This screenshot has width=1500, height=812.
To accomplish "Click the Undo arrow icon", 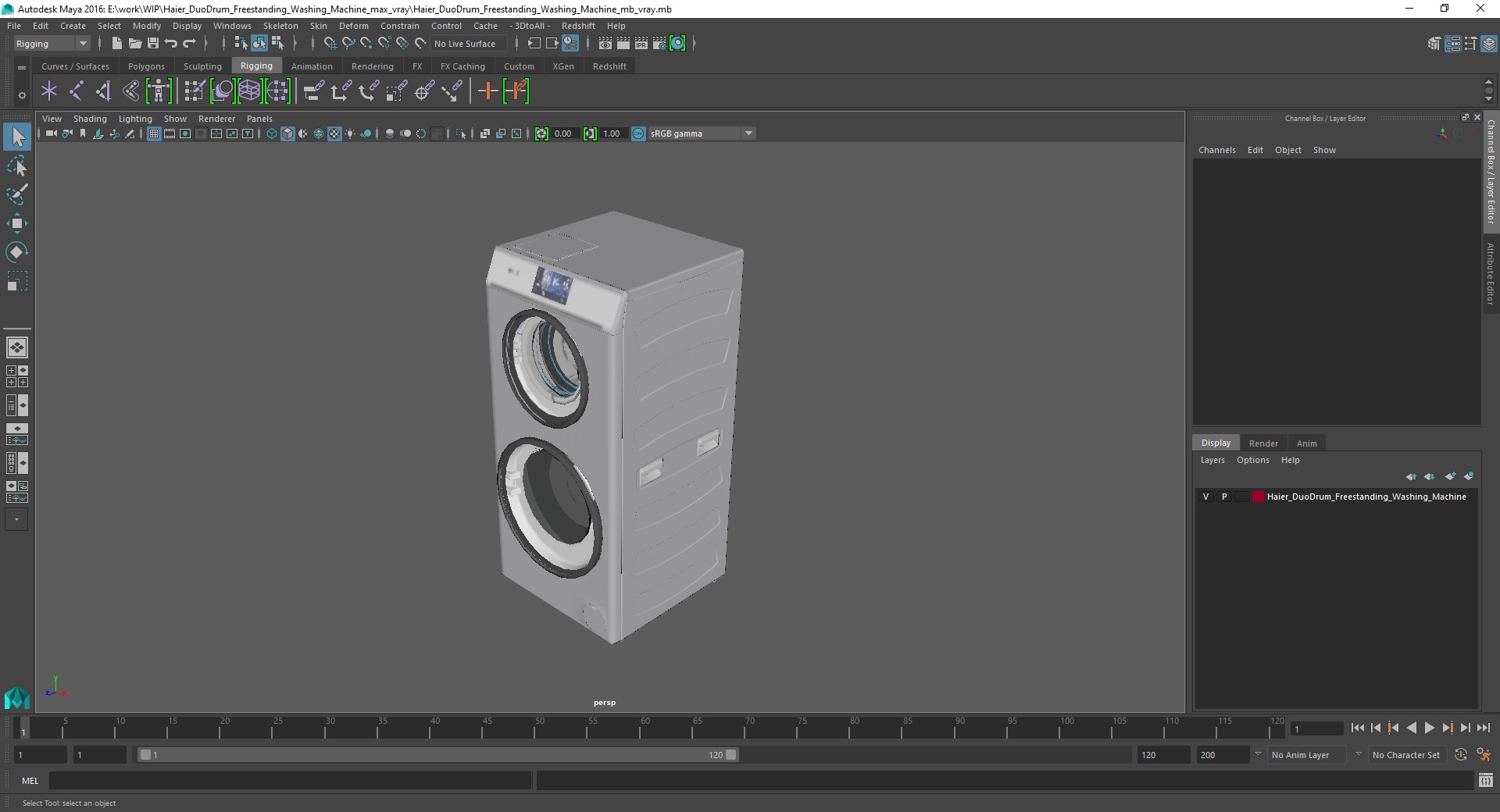I will [171, 44].
